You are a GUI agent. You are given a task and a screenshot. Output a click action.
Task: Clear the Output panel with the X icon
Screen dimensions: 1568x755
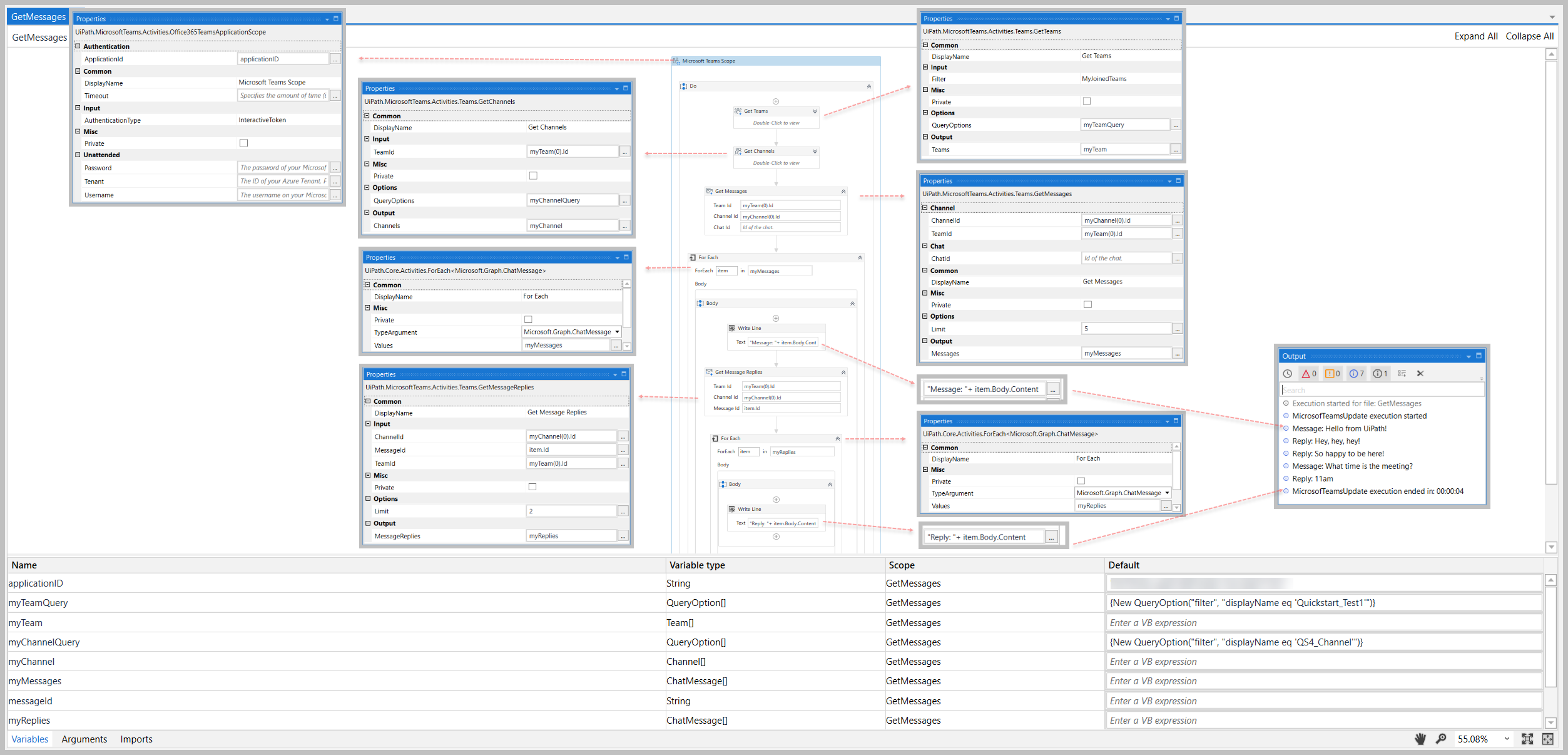click(1420, 374)
